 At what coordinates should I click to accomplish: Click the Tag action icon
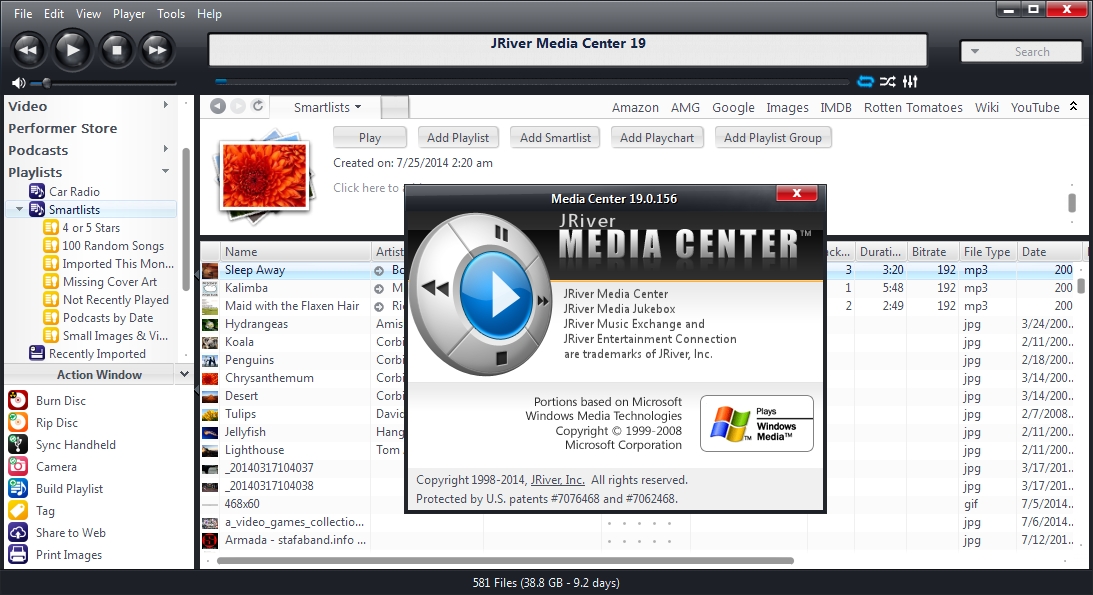click(17, 511)
